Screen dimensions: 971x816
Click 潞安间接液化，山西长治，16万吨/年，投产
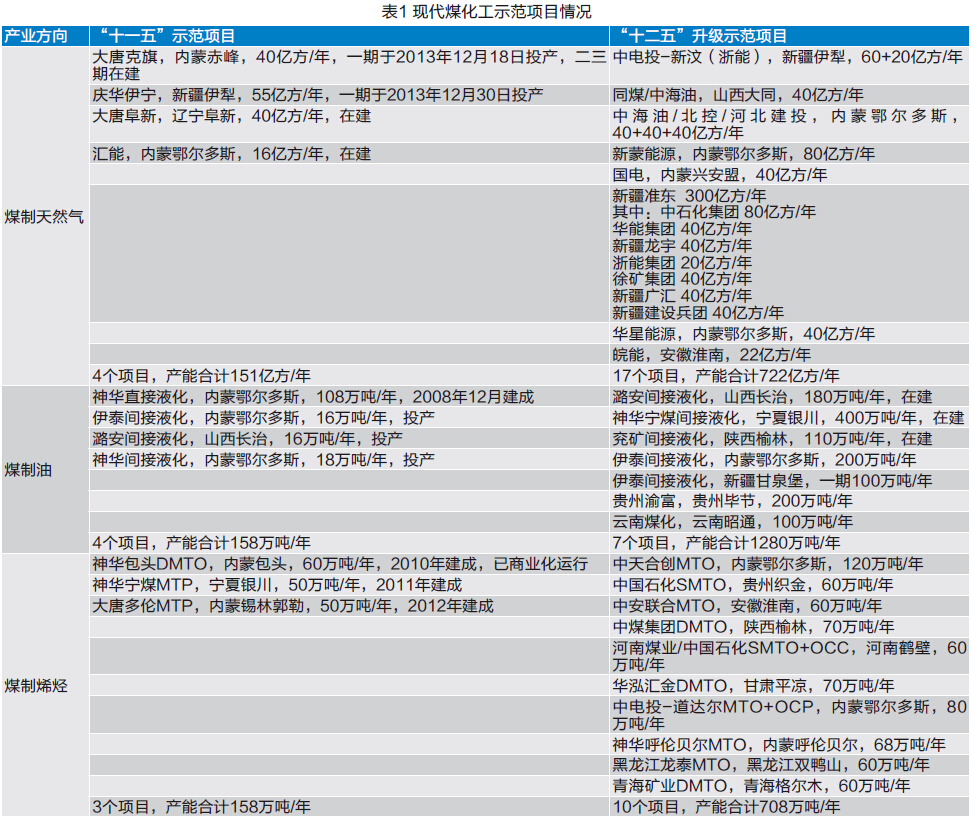click(349, 439)
